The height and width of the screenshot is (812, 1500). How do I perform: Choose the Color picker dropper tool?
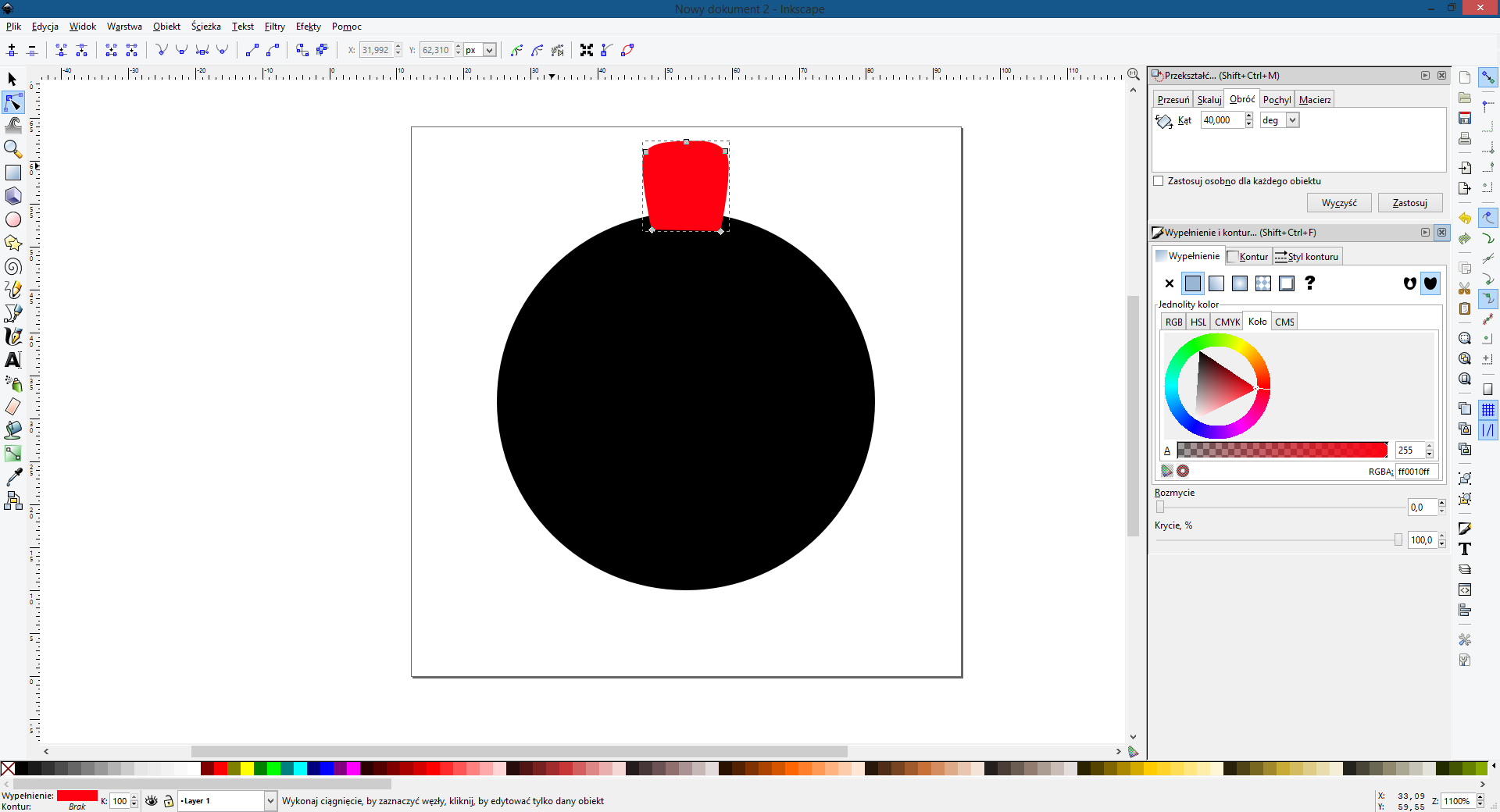point(13,477)
